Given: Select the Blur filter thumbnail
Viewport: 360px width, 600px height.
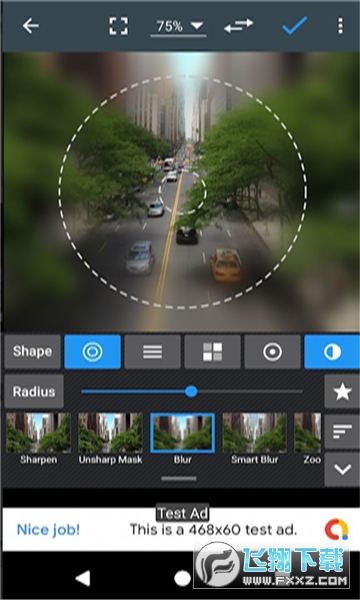Looking at the screenshot, I should click(182, 439).
